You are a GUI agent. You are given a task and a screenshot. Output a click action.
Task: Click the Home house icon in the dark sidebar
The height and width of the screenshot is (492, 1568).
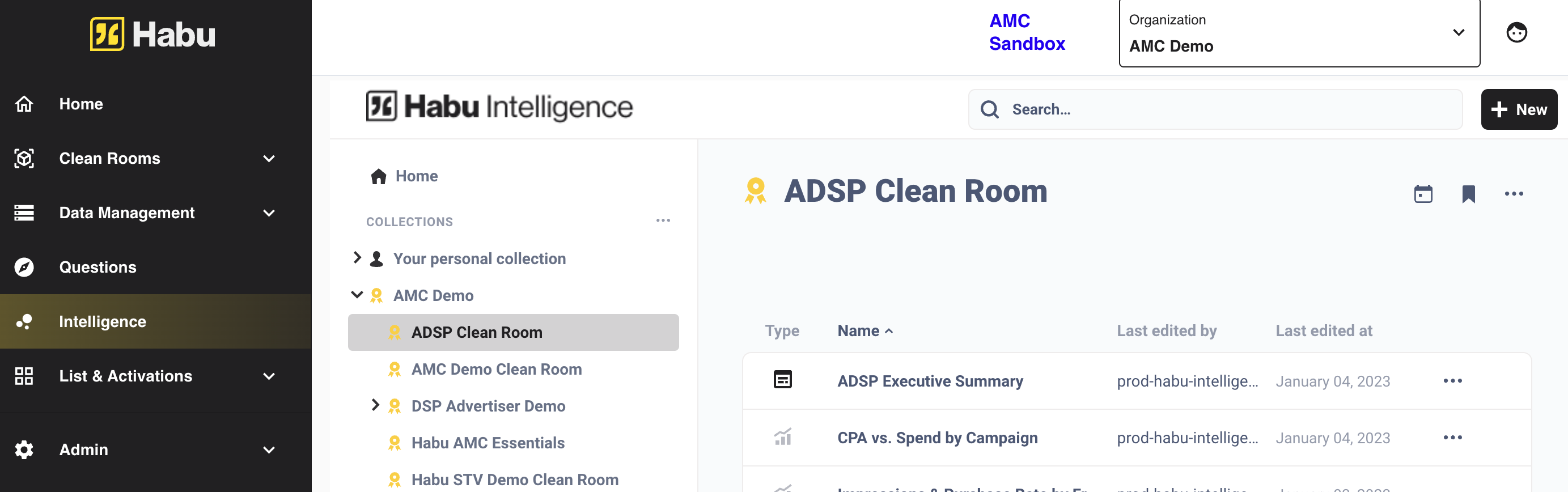pos(24,104)
